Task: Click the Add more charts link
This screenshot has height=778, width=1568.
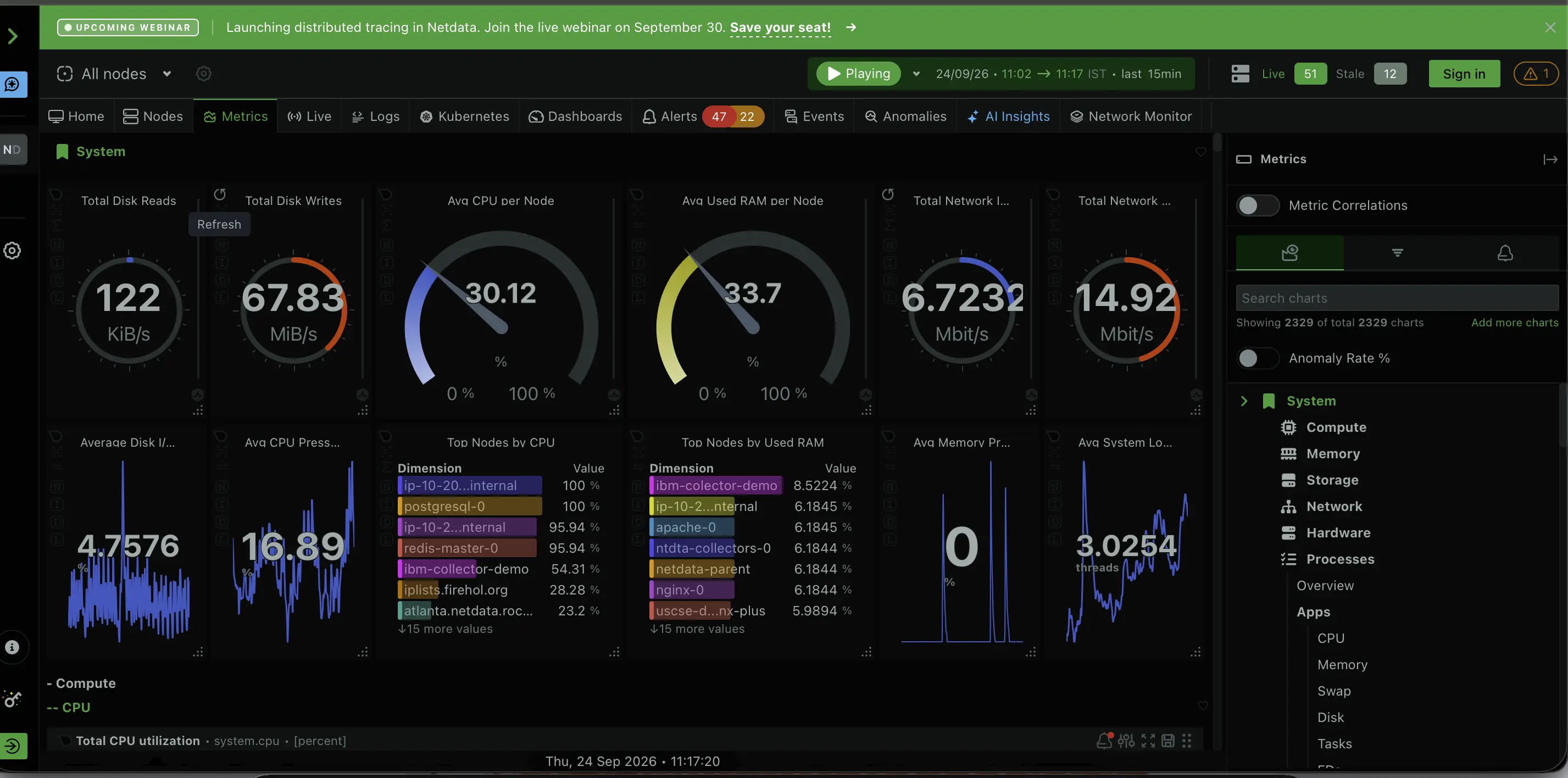Action: coord(1515,323)
